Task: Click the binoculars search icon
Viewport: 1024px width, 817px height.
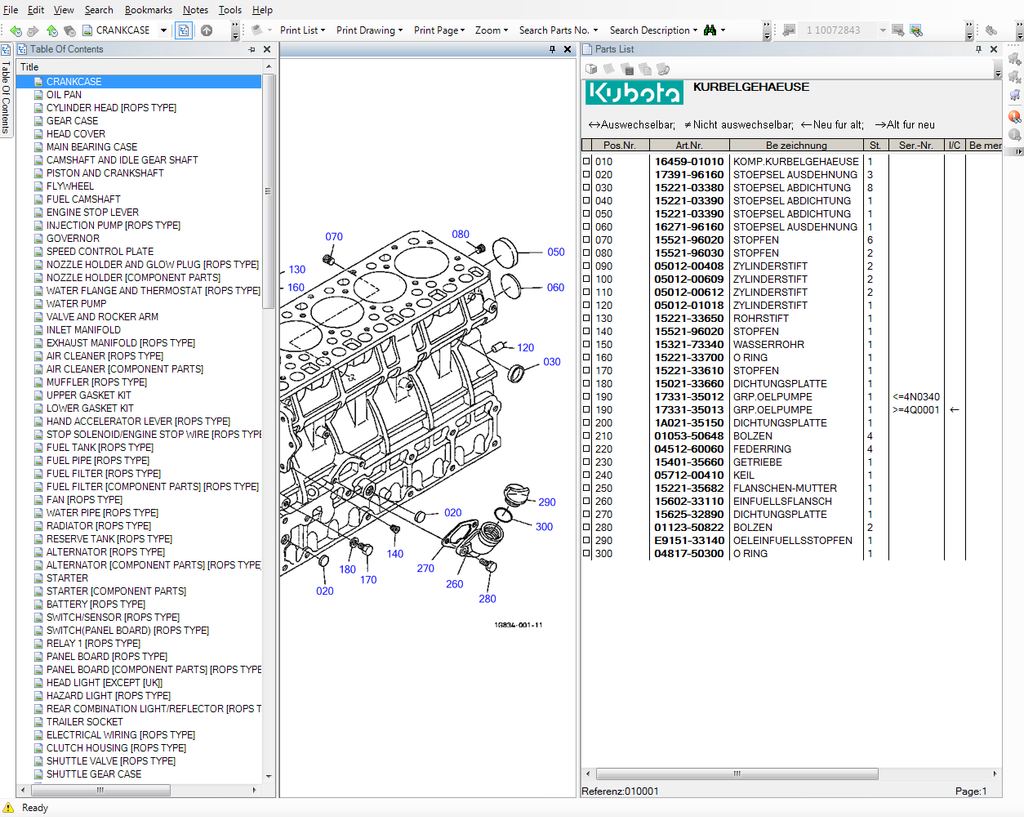Action: (x=709, y=30)
